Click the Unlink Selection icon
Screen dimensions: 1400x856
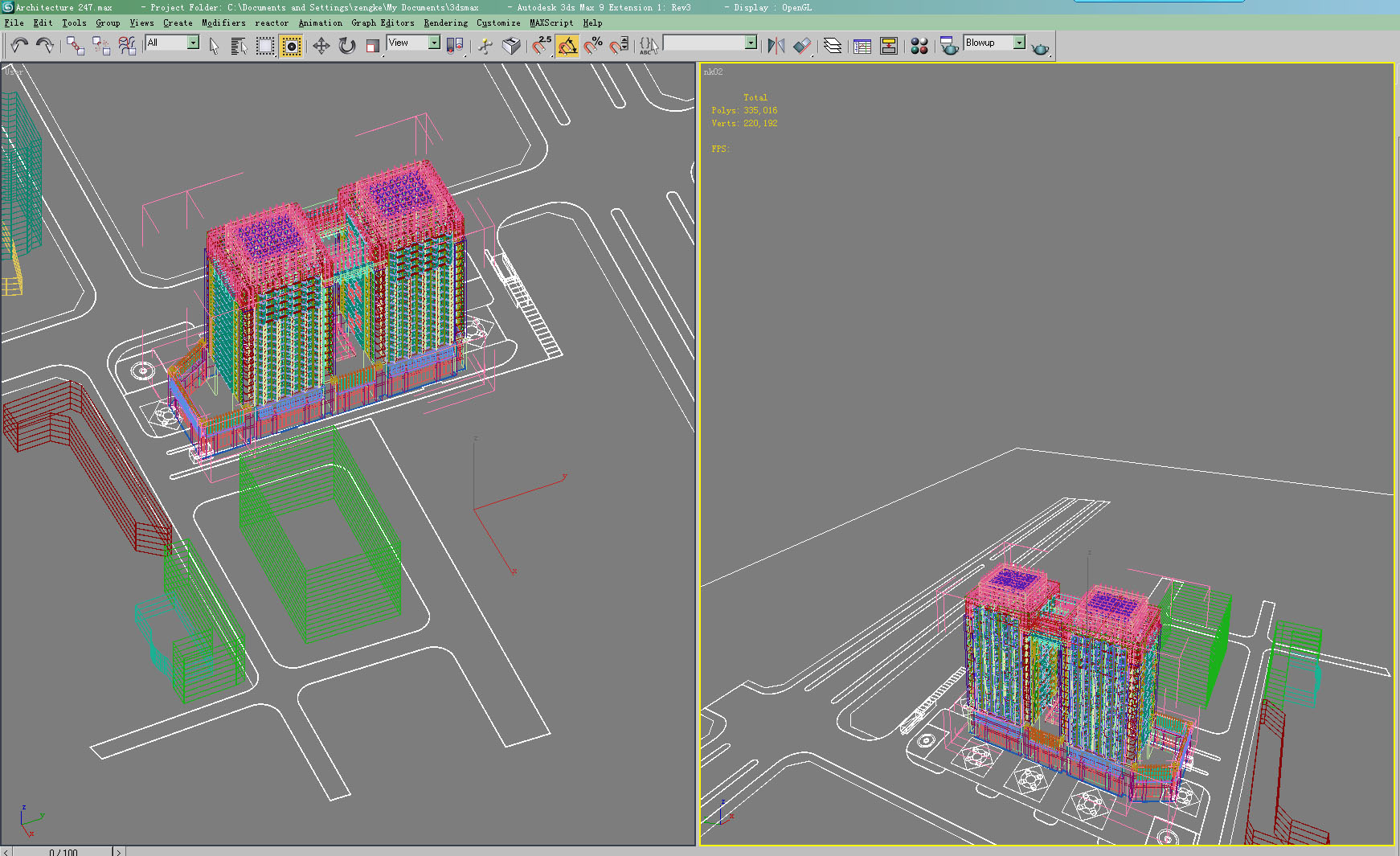[x=101, y=46]
